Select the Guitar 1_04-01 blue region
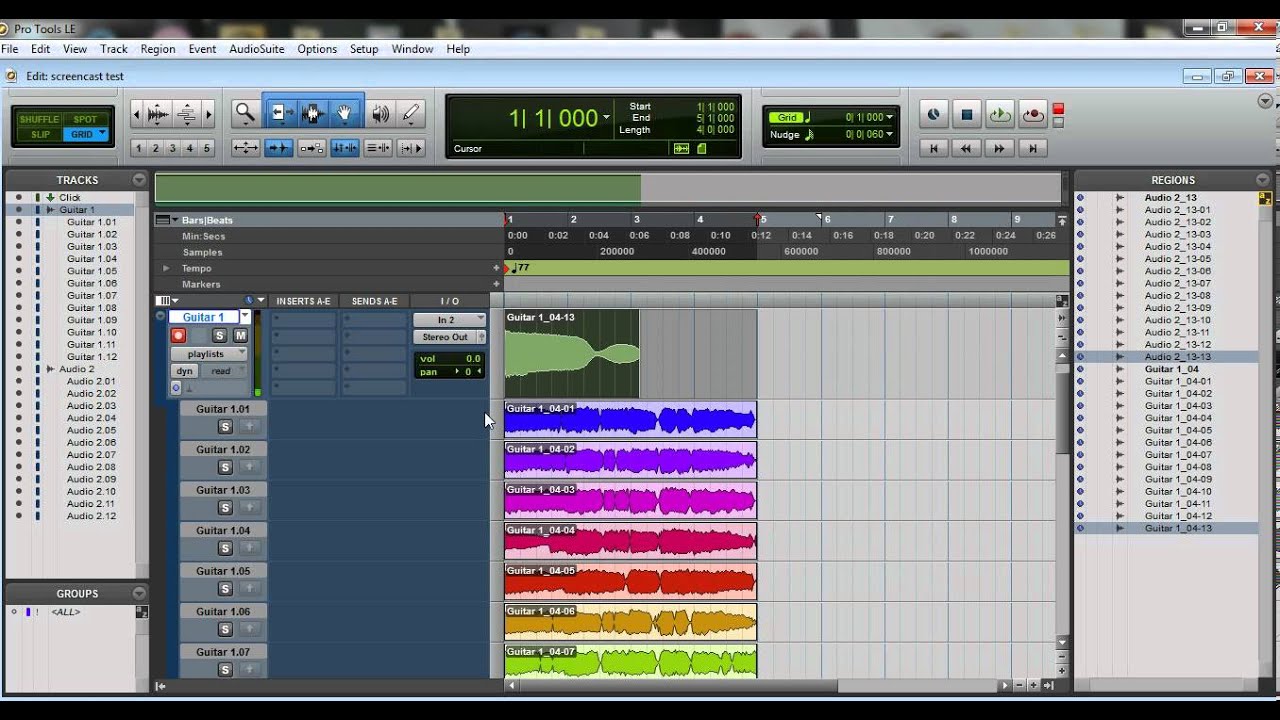Screen dimensions: 1280x720 [x=630, y=419]
